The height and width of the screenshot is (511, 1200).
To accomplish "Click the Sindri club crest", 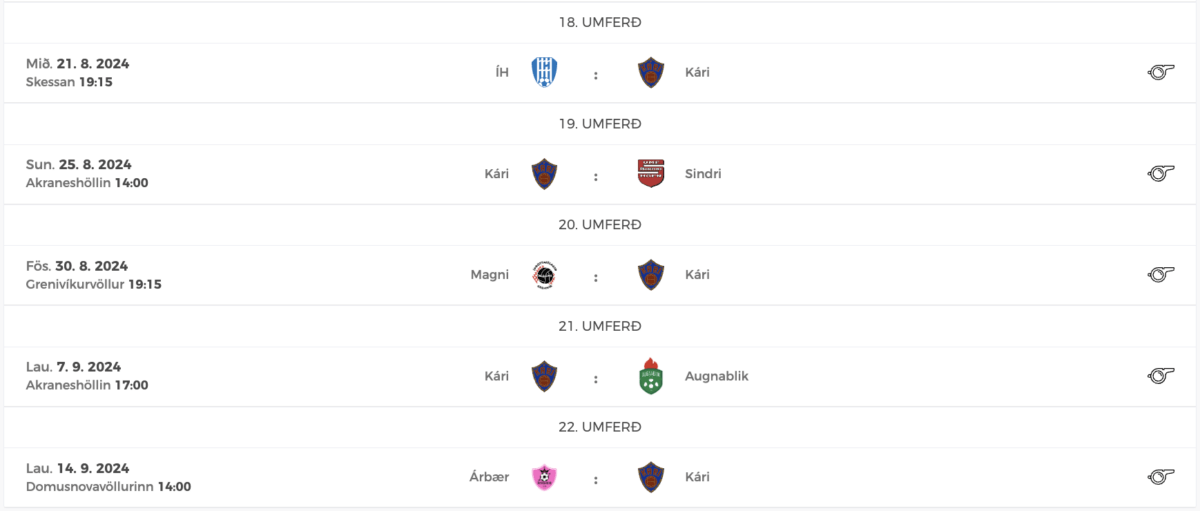I will click(x=651, y=174).
